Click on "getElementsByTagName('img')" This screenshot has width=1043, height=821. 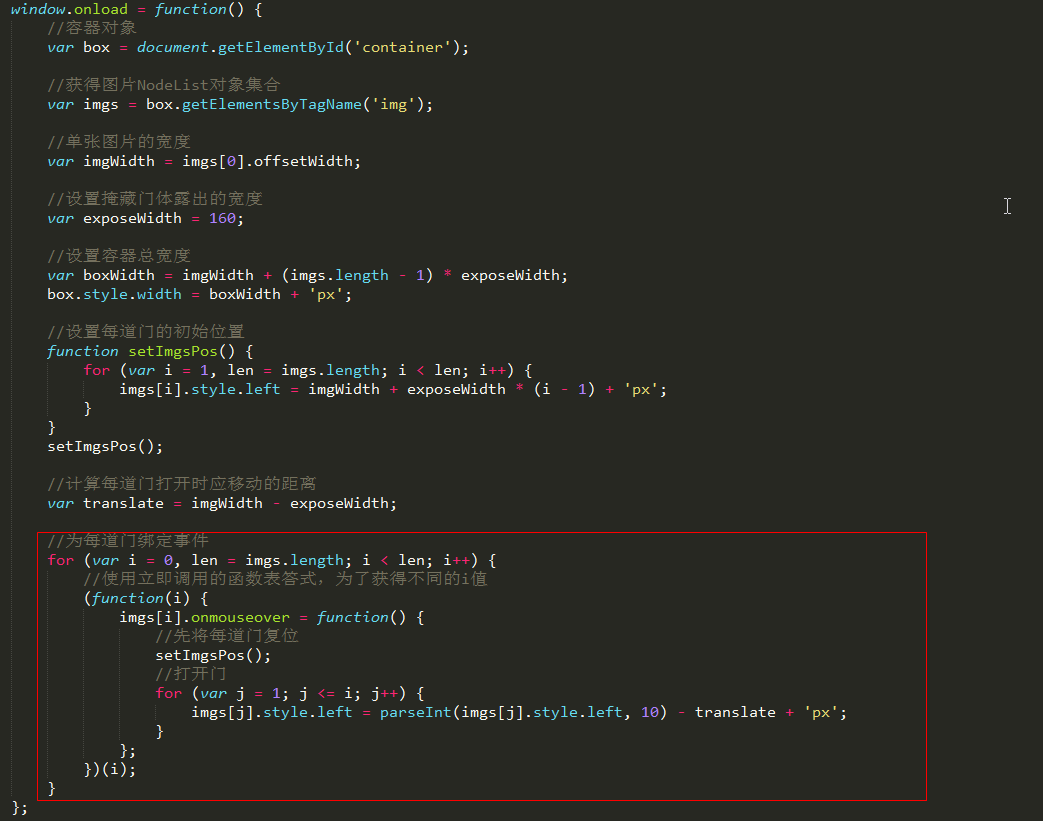pyautogui.click(x=303, y=104)
